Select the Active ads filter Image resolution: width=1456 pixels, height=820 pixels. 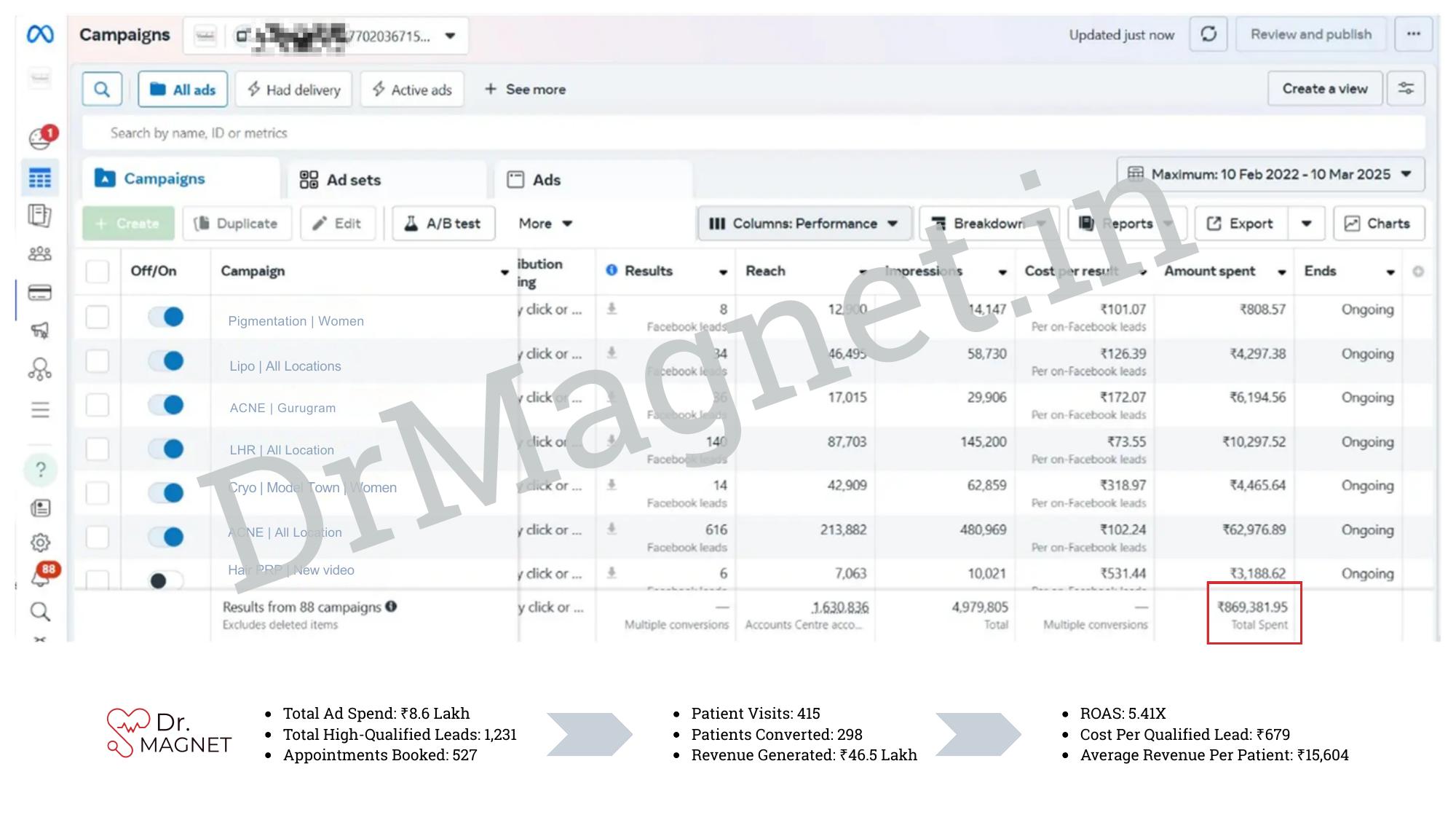coord(412,90)
